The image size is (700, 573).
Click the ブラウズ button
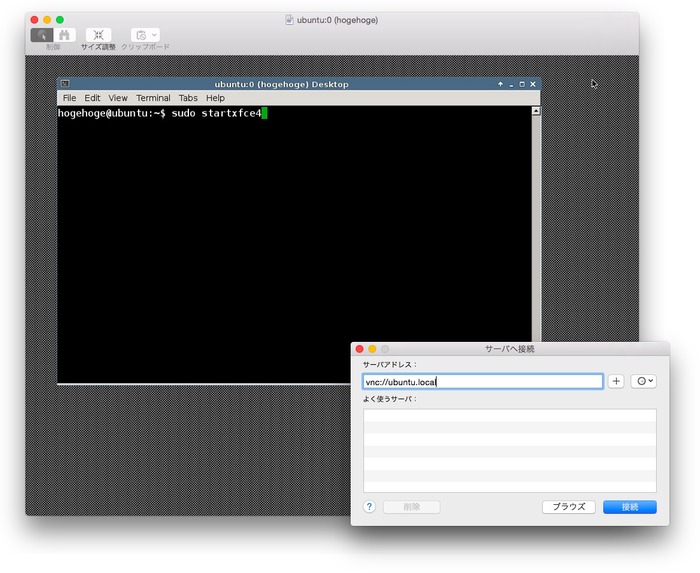tap(569, 507)
